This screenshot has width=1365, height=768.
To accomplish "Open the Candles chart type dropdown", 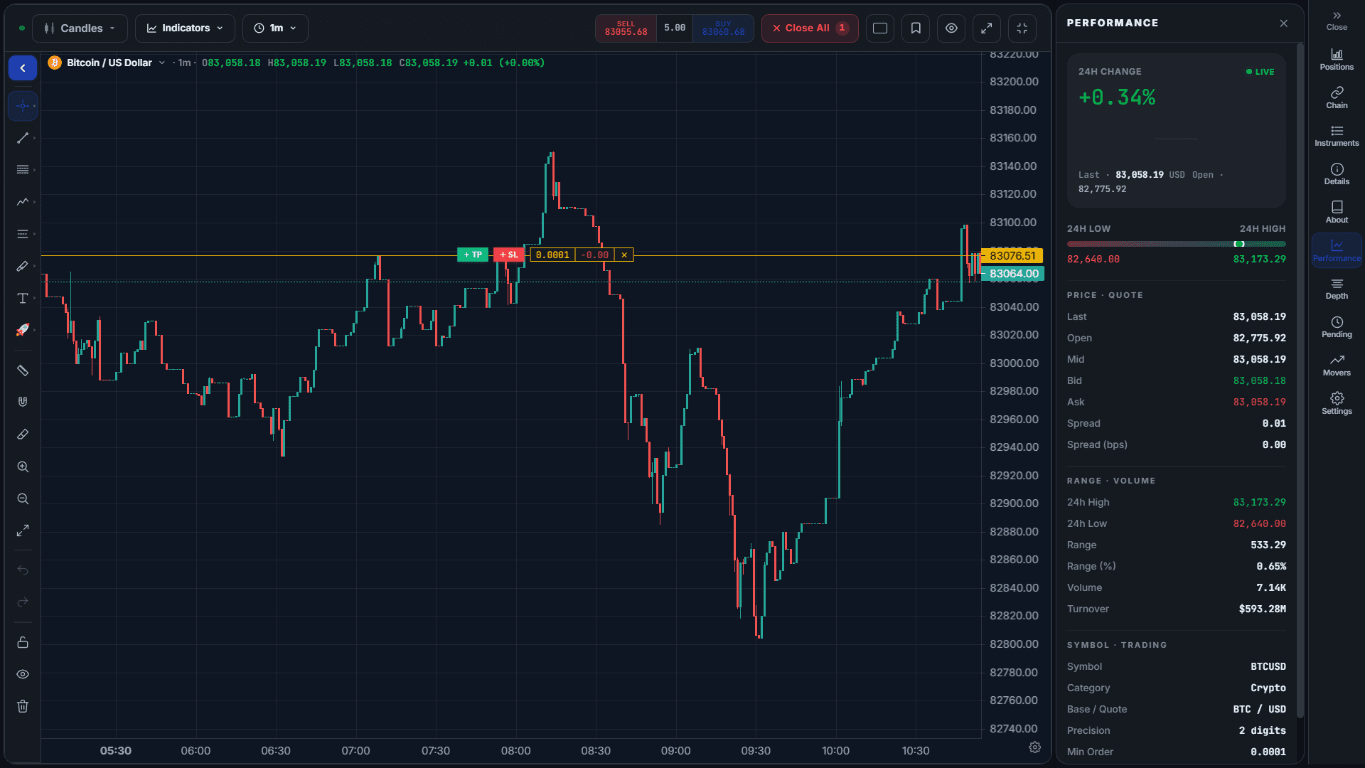I will [x=80, y=28].
